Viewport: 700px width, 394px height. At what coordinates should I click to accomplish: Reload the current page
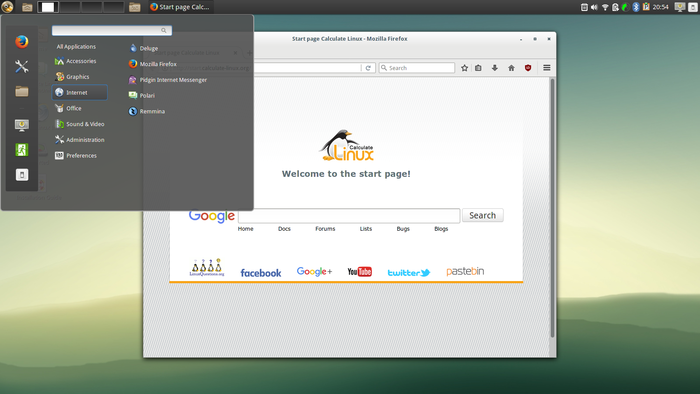pos(368,68)
